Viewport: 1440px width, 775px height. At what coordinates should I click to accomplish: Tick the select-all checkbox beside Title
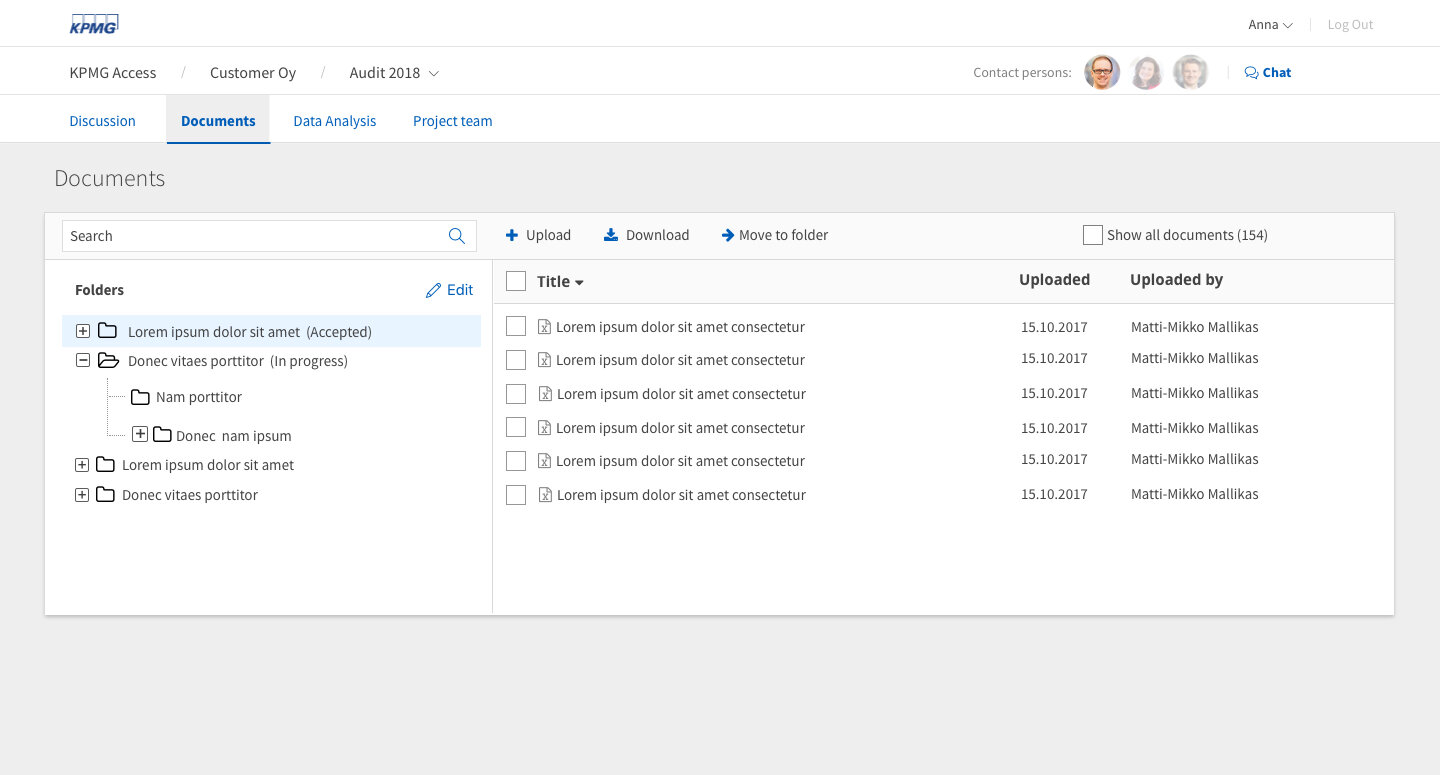[x=516, y=281]
